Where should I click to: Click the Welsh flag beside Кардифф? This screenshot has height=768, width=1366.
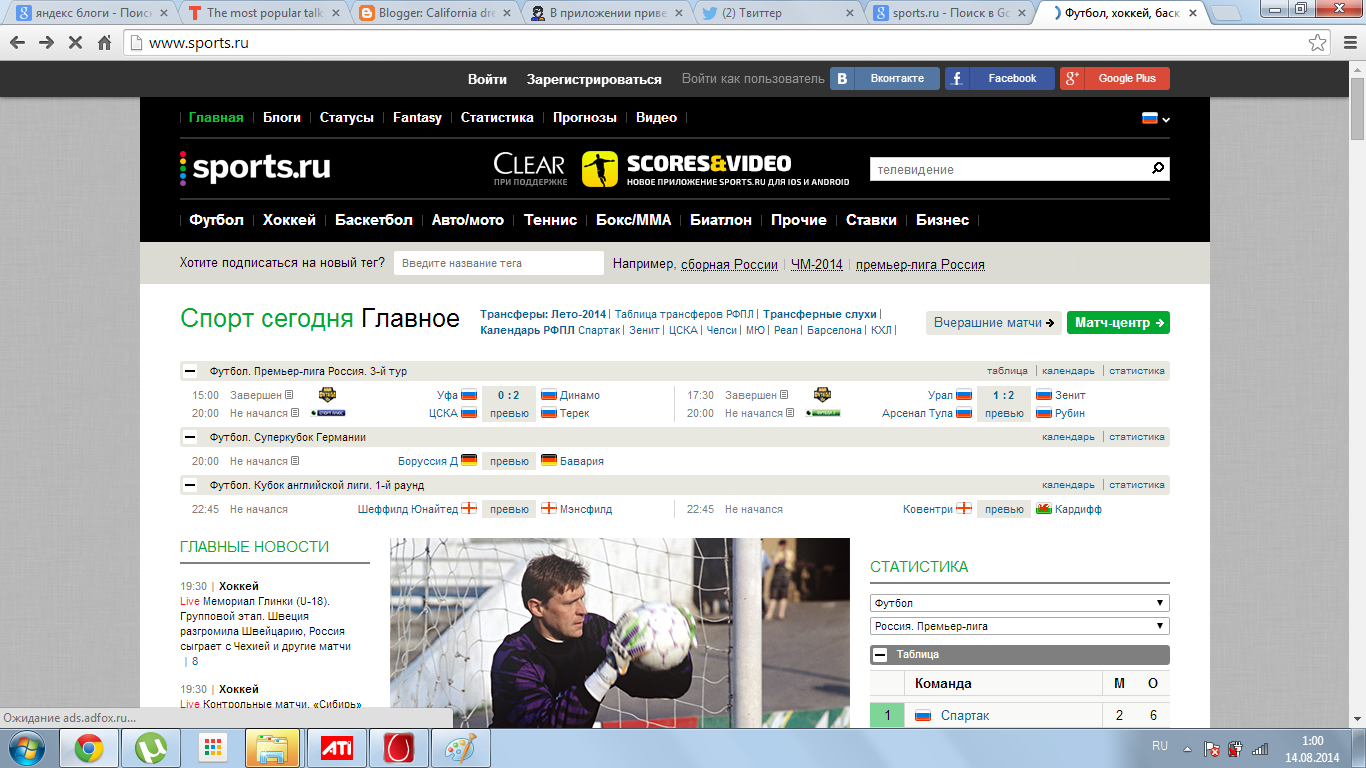point(1044,509)
